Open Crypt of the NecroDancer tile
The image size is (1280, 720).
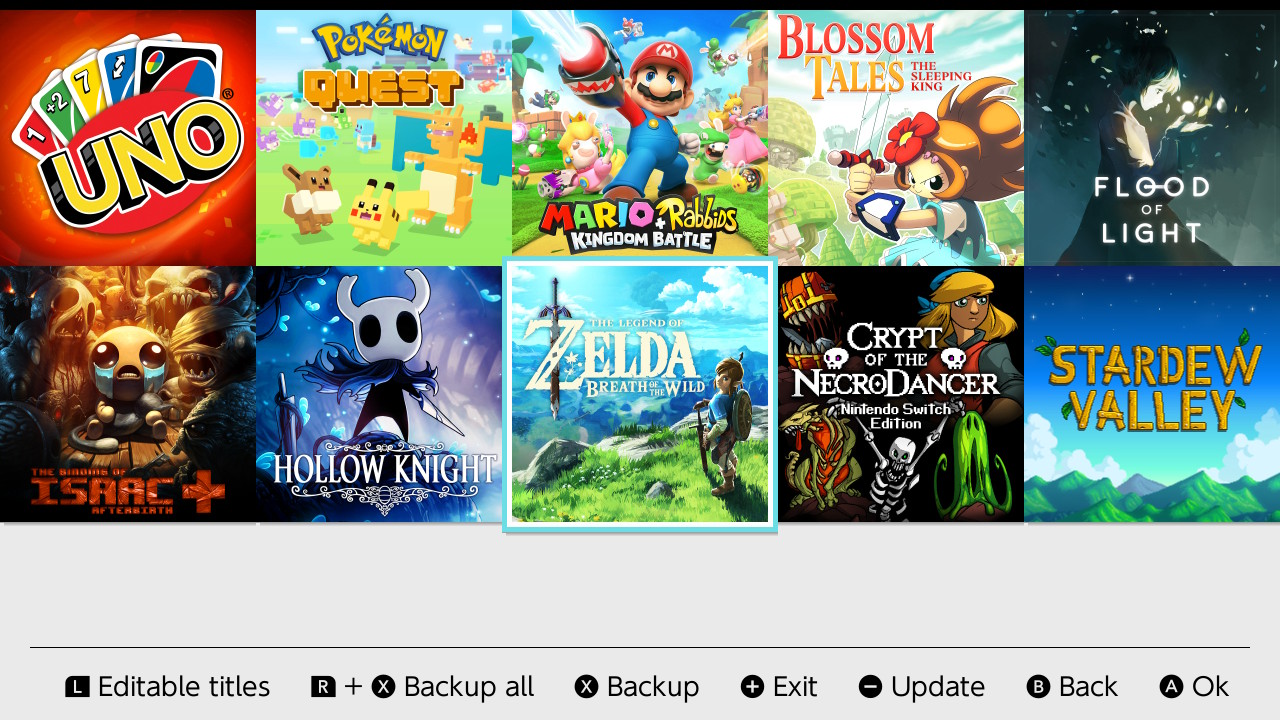[x=901, y=394]
